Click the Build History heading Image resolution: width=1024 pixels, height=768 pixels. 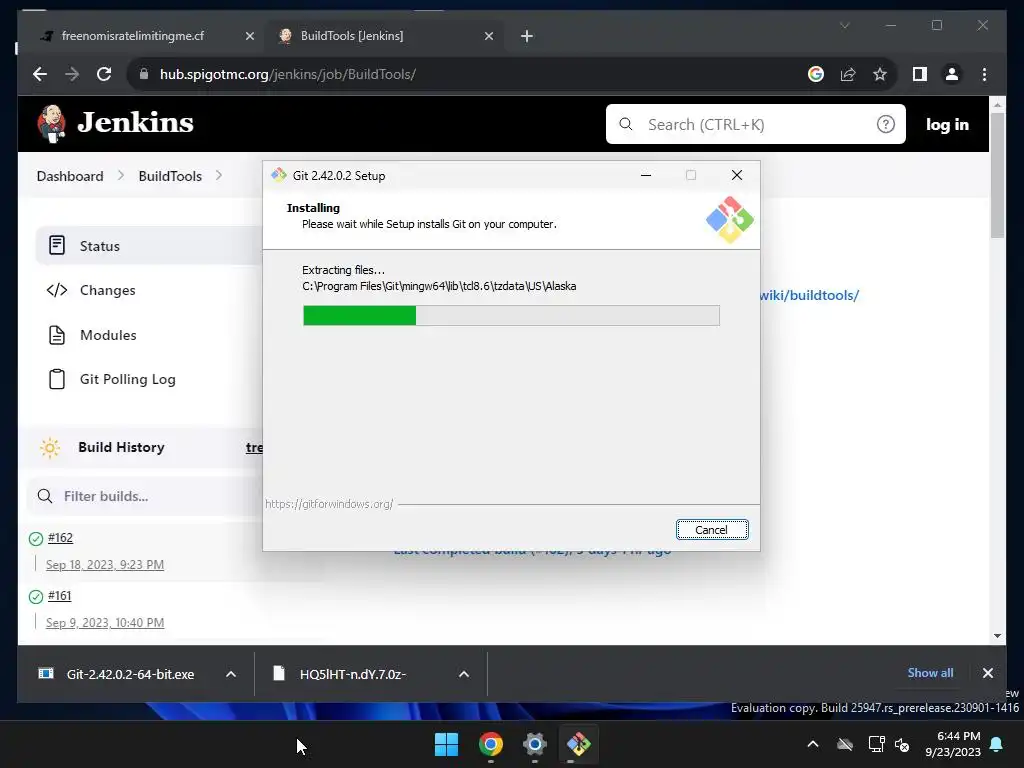pyautogui.click(x=121, y=447)
